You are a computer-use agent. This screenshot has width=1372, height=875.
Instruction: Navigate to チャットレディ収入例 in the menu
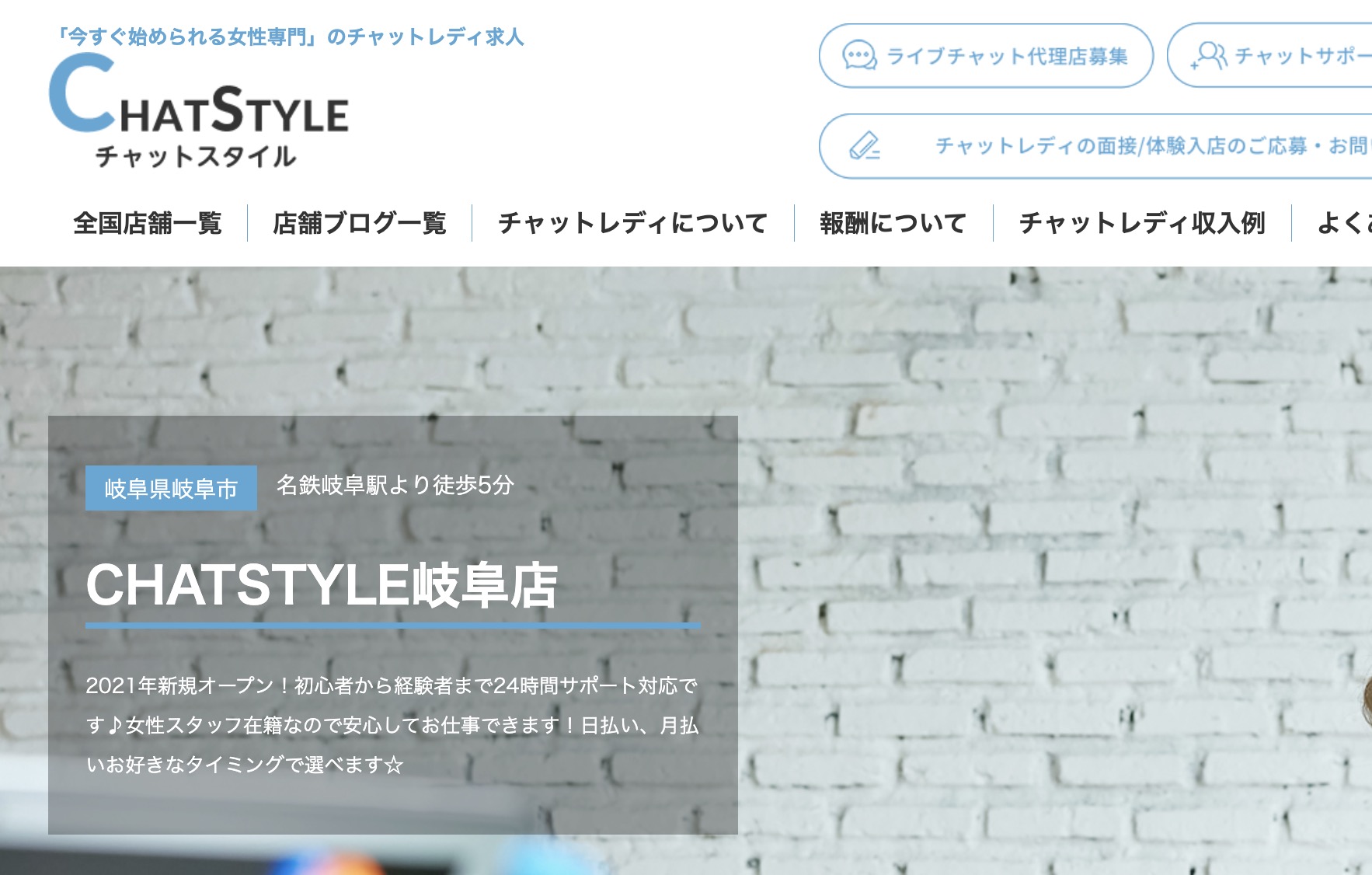tap(1142, 223)
